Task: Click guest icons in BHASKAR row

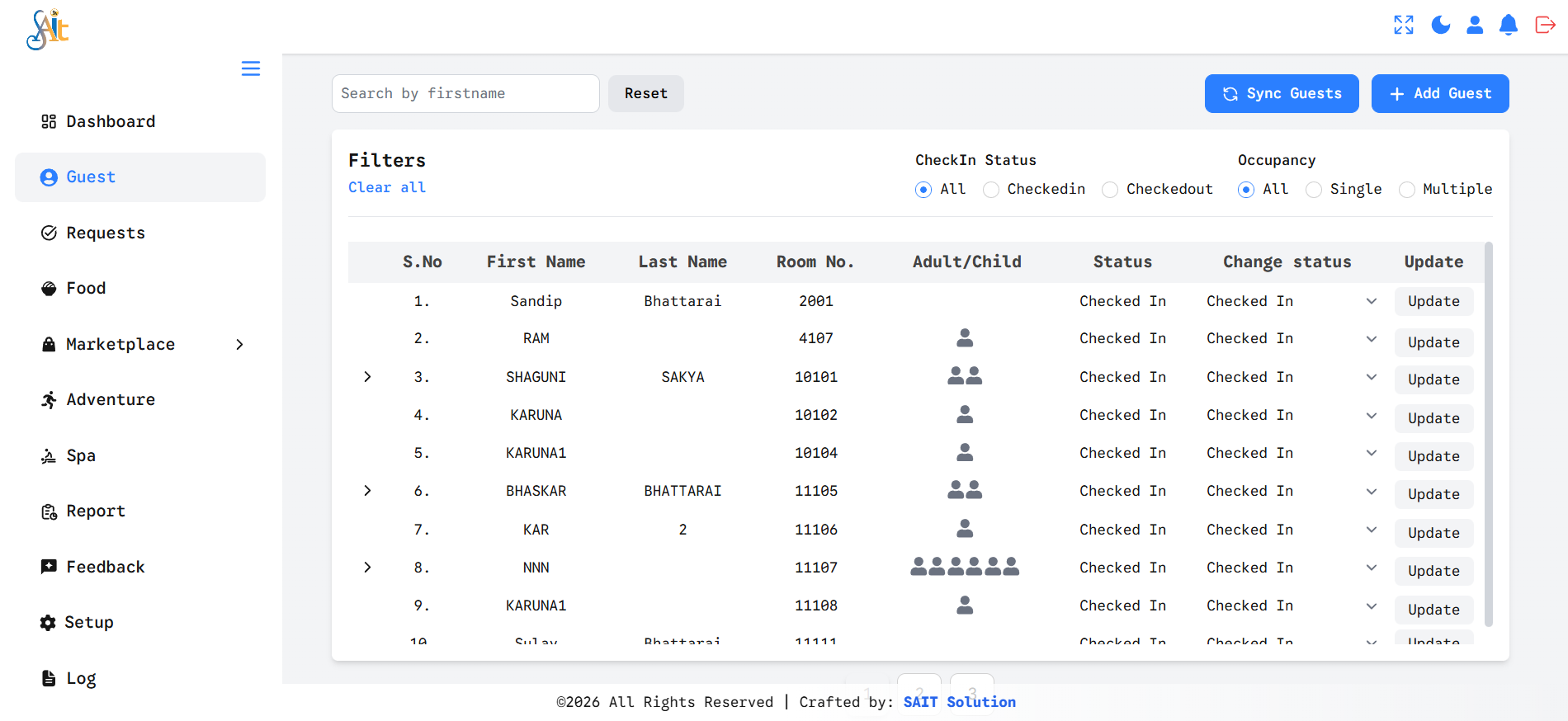Action: [965, 490]
